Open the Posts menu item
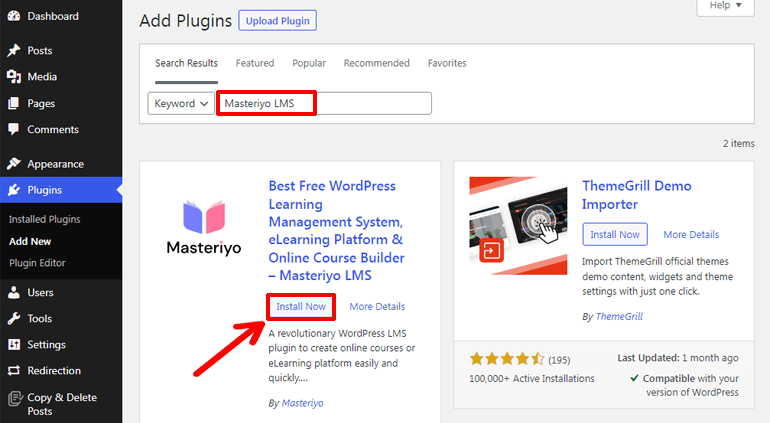The image size is (770, 423). [x=39, y=51]
